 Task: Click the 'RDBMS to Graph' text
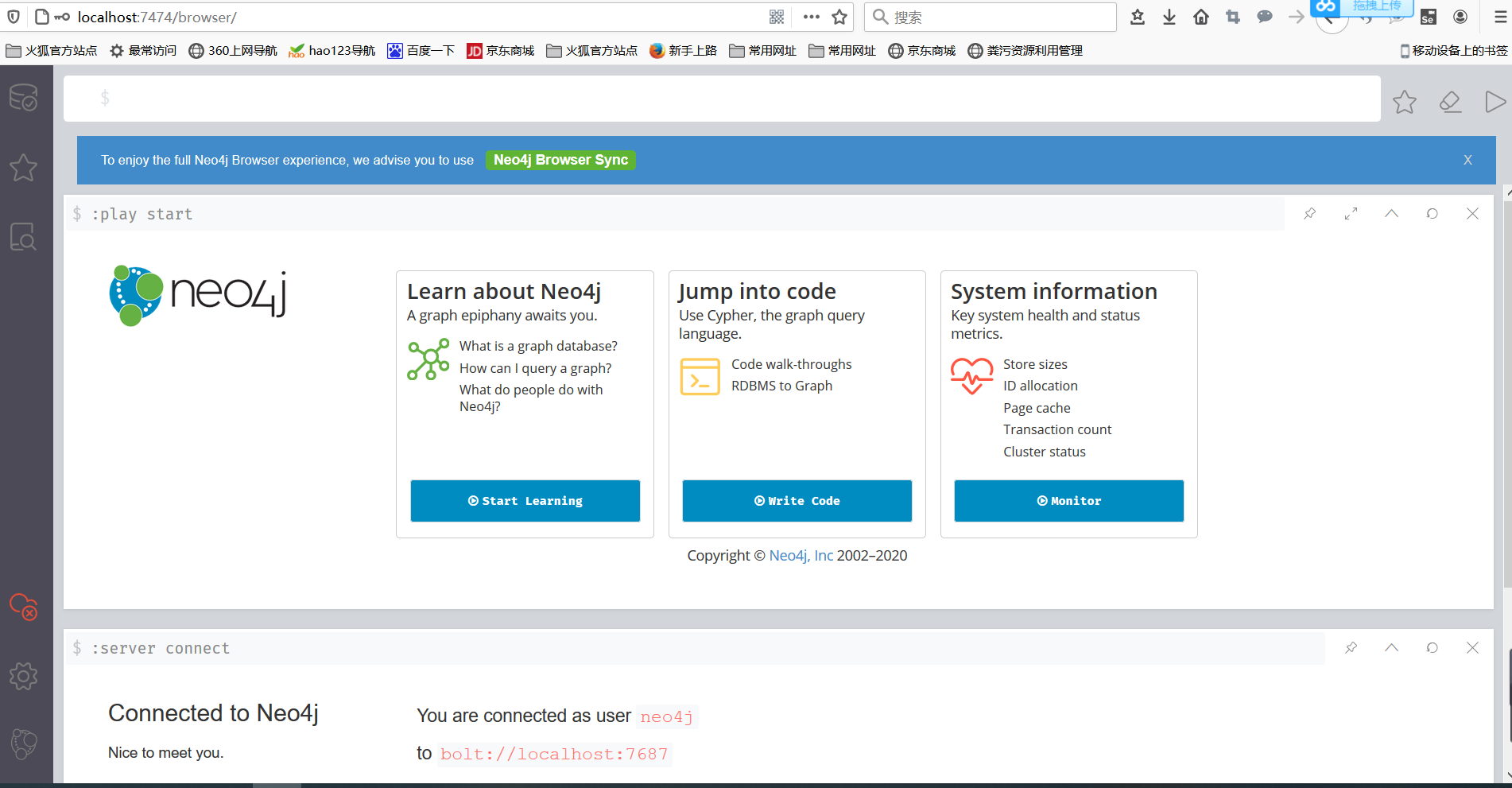pyautogui.click(x=781, y=386)
